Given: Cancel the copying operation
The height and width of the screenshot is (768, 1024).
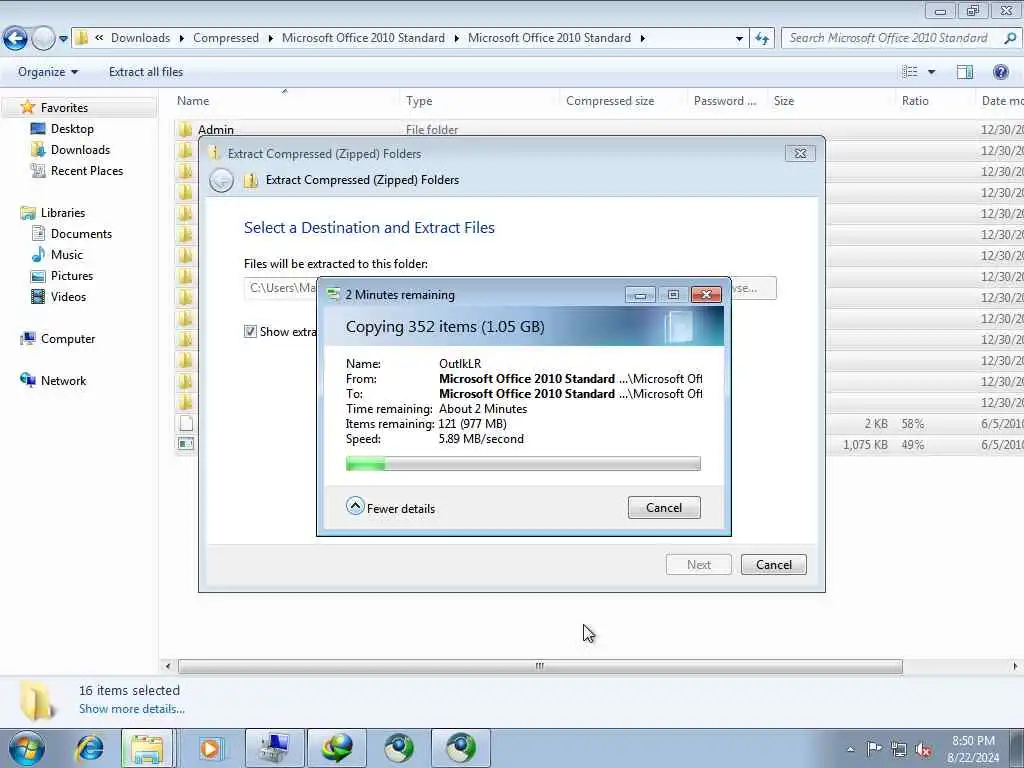Looking at the screenshot, I should (x=664, y=508).
